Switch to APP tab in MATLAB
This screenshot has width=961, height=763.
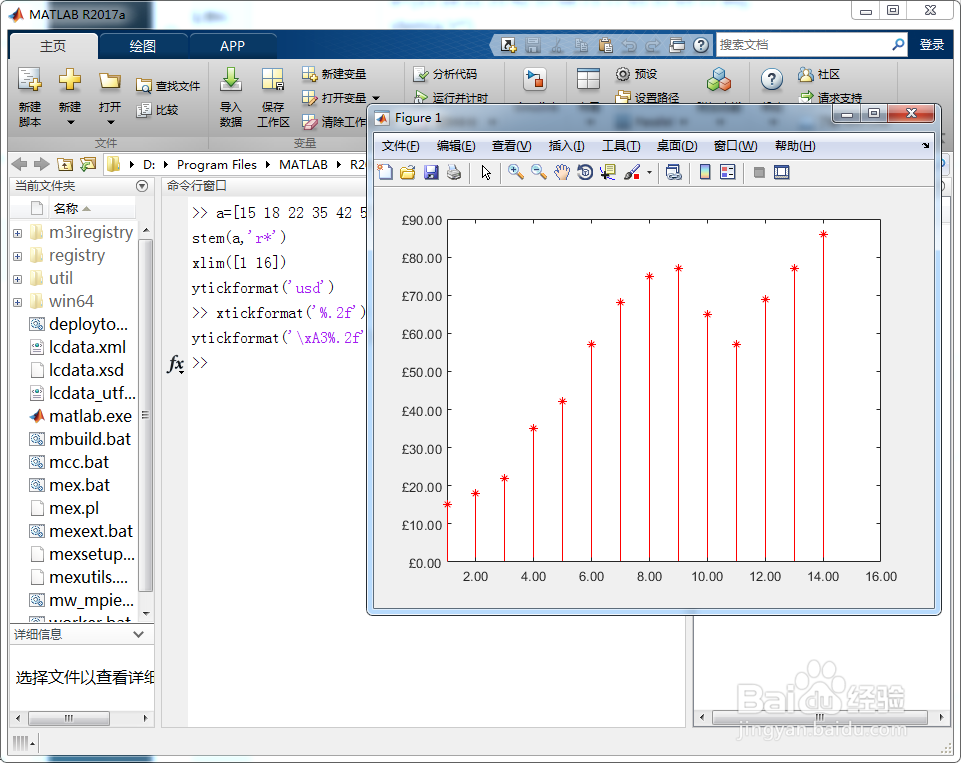[x=232, y=46]
